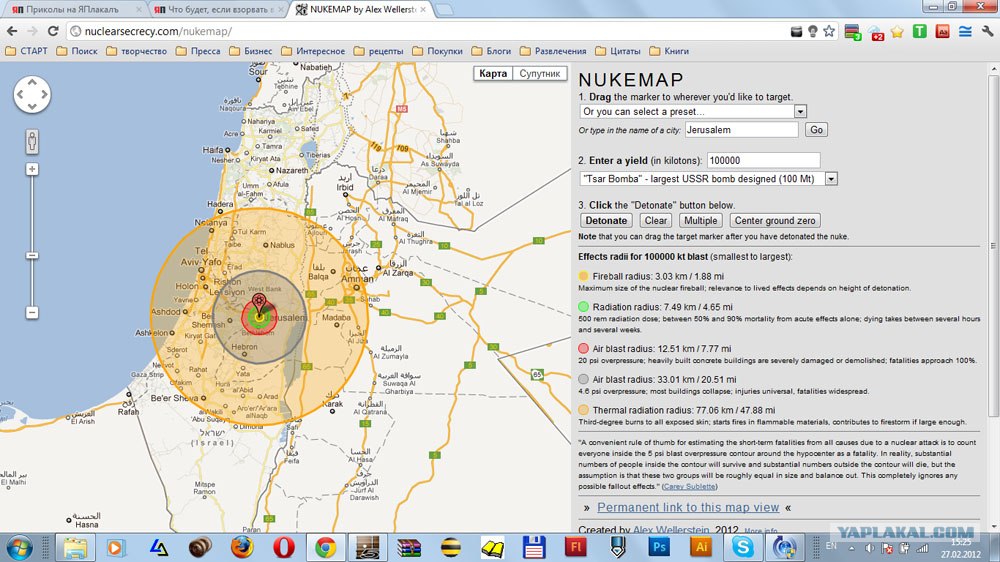Open the Пресса bookmarks folder
Image resolution: width=1000 pixels, height=562 pixels.
point(198,51)
